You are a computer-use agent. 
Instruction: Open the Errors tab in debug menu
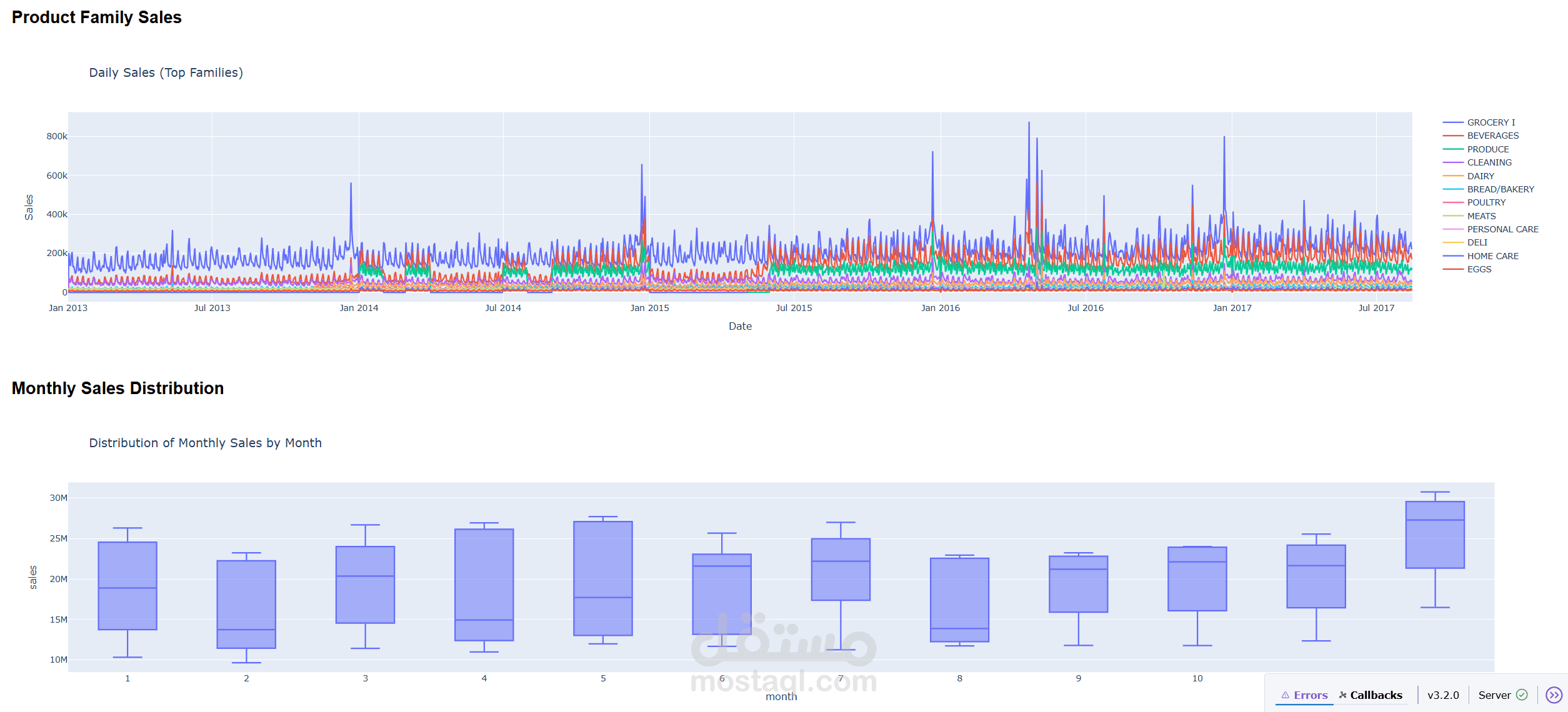(1310, 695)
